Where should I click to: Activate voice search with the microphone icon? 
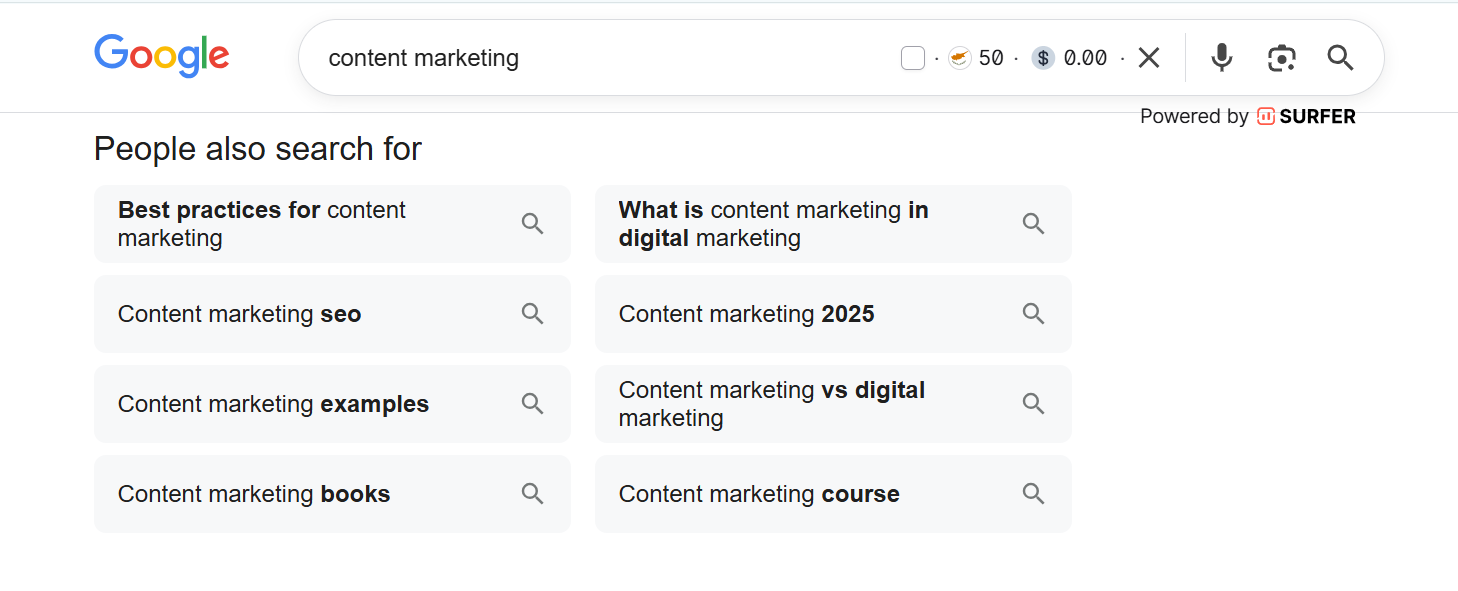pos(1221,57)
